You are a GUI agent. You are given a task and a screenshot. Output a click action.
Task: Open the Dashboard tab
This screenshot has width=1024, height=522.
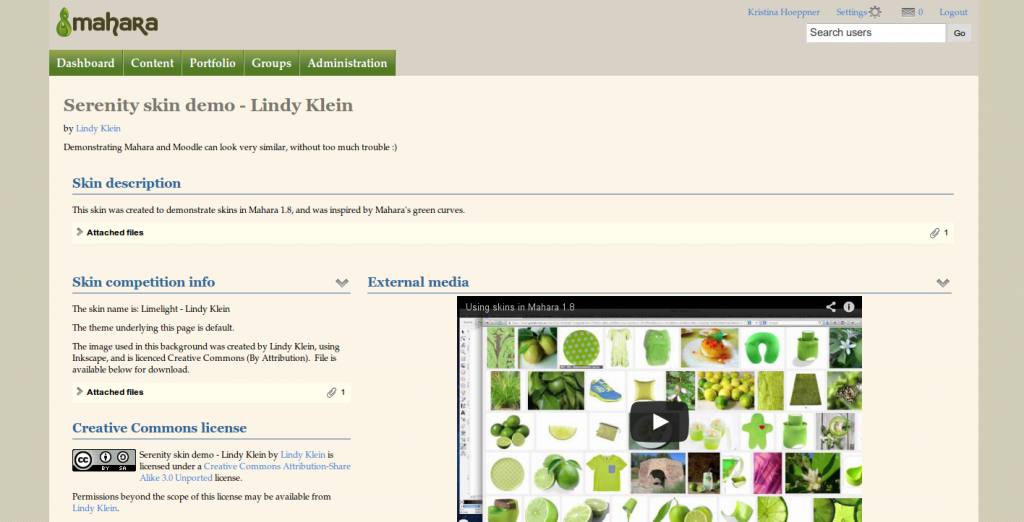pos(86,63)
